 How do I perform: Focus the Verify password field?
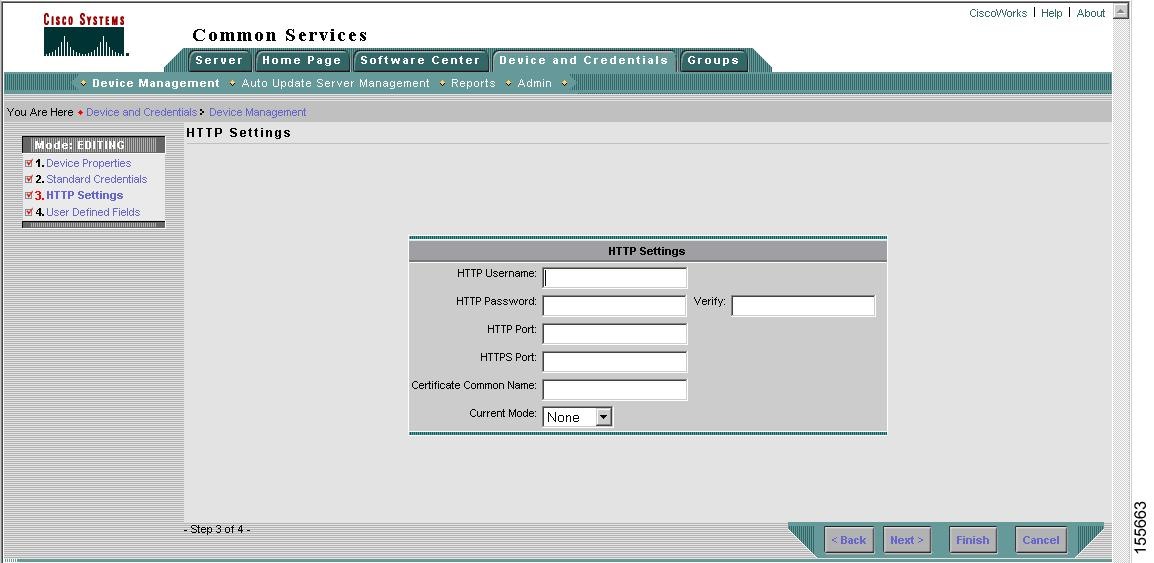pos(803,305)
